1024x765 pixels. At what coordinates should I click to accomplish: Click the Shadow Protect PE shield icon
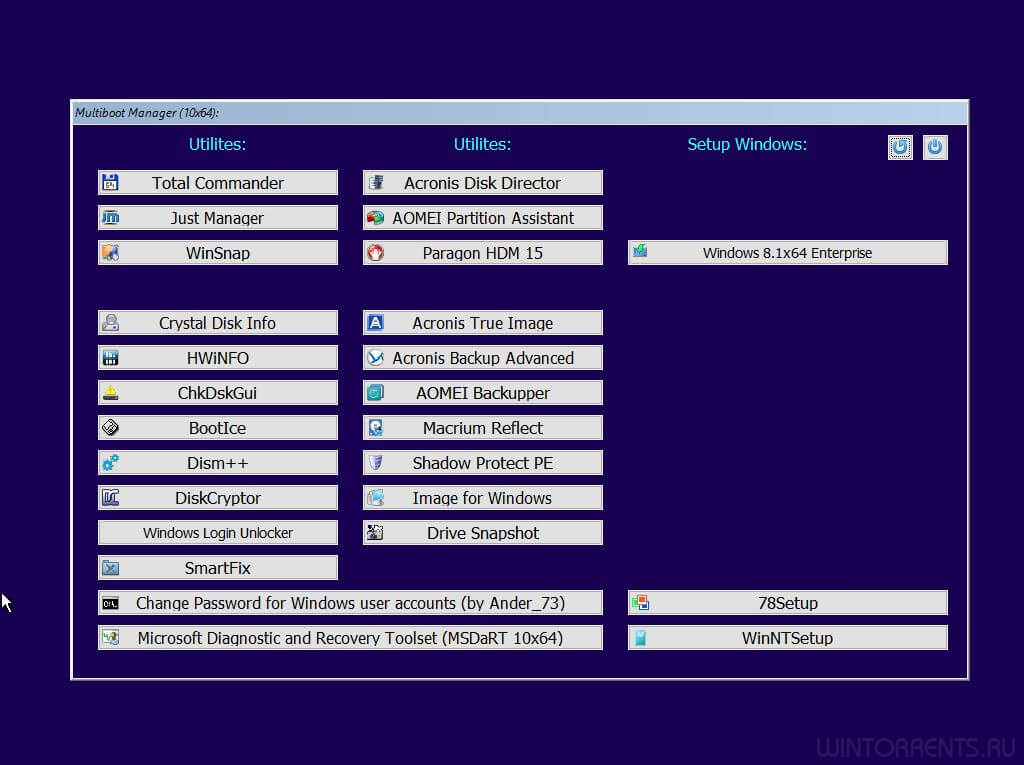(376, 463)
